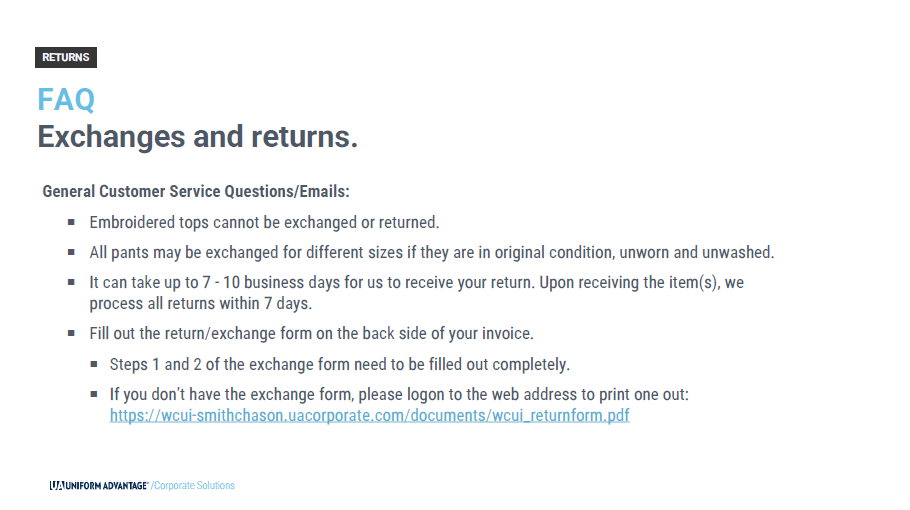Click the If you don't have the exchange form text
Viewport: 910px width, 510px height.
[399, 395]
